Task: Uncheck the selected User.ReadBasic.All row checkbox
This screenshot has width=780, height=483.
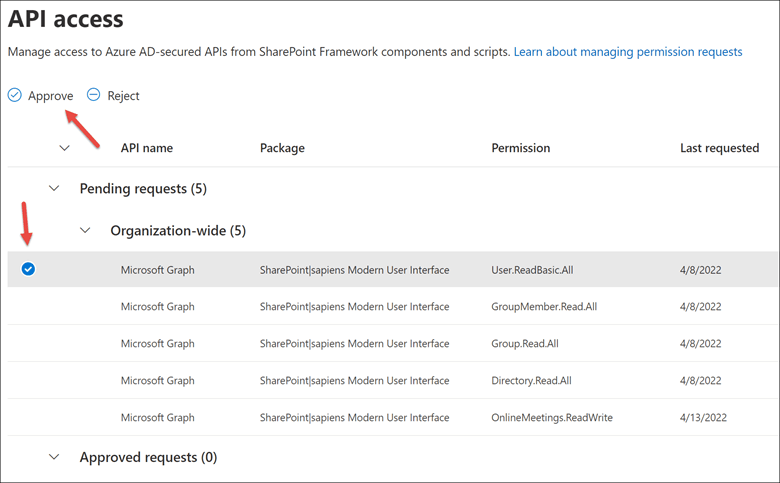Action: (28, 269)
